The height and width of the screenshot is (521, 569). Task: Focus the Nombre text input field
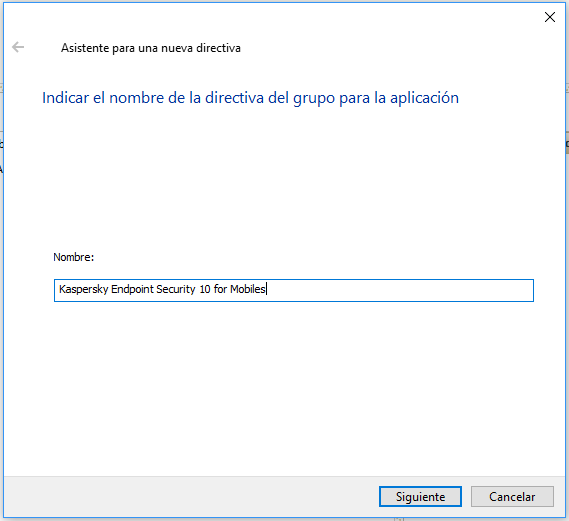click(x=294, y=290)
